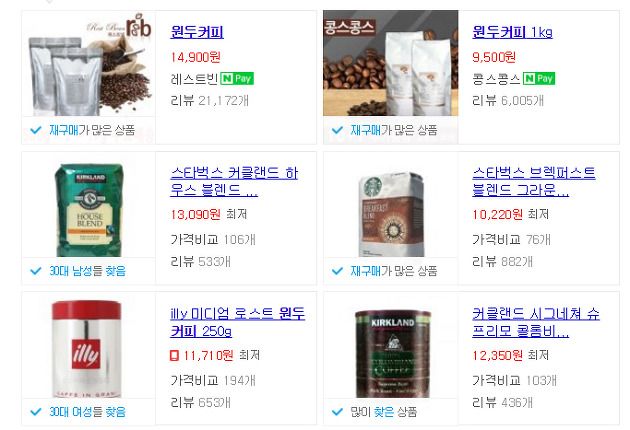Open 원두커피 1kg product link

pos(512,32)
